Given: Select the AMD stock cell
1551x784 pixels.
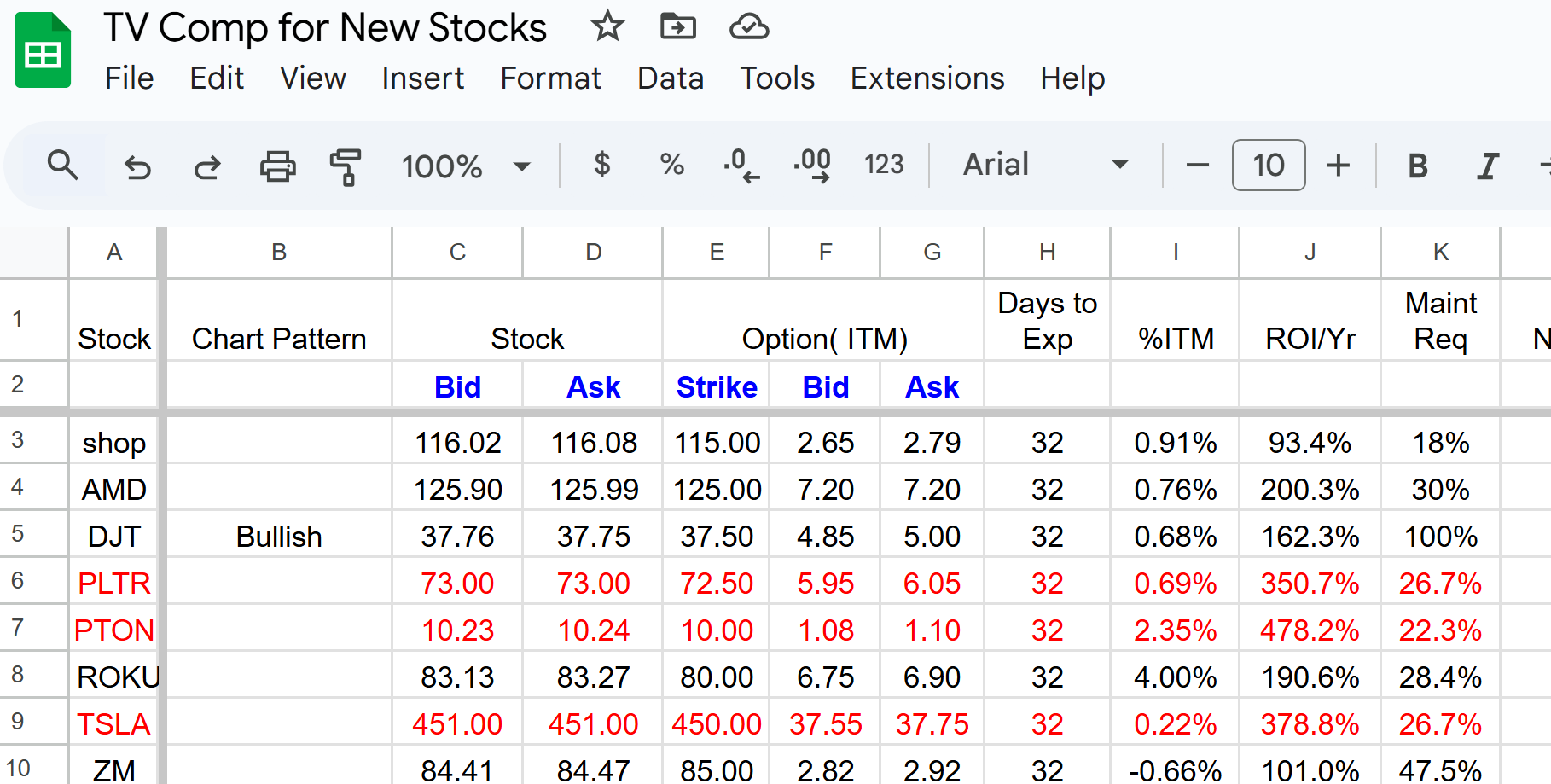Looking at the screenshot, I should click(113, 489).
